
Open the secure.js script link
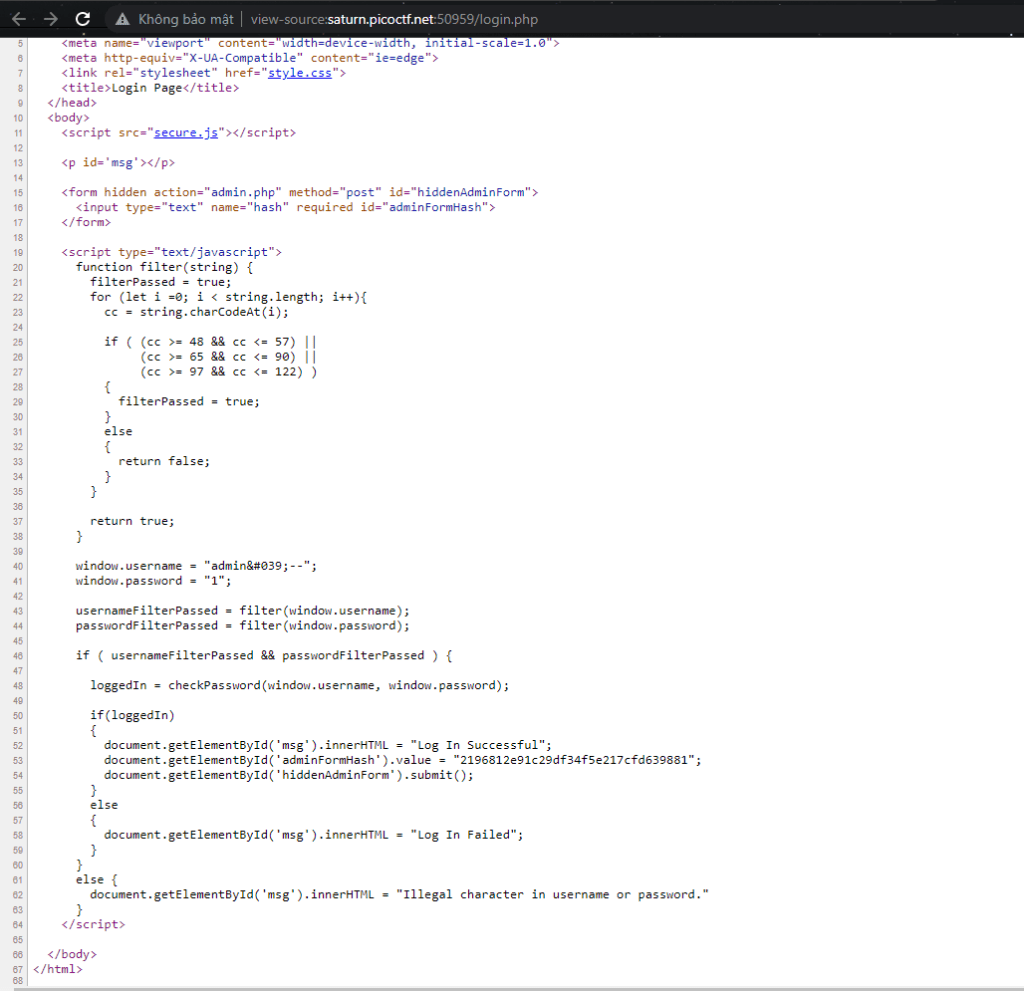[186, 132]
